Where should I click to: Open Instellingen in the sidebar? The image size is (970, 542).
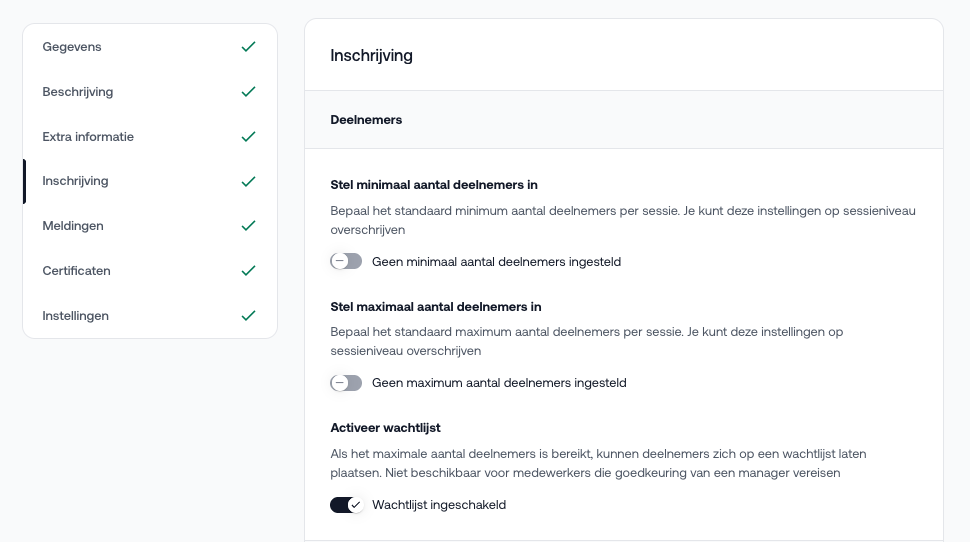tap(75, 316)
